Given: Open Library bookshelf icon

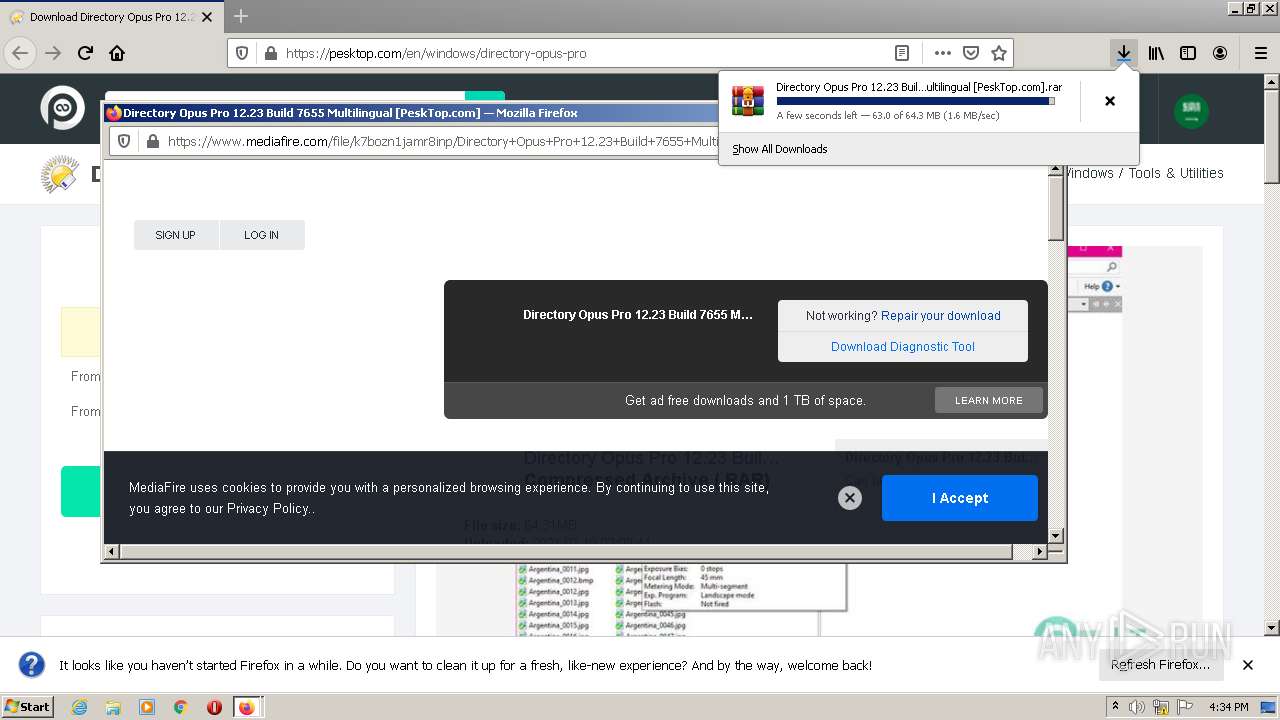Looking at the screenshot, I should click(1156, 53).
